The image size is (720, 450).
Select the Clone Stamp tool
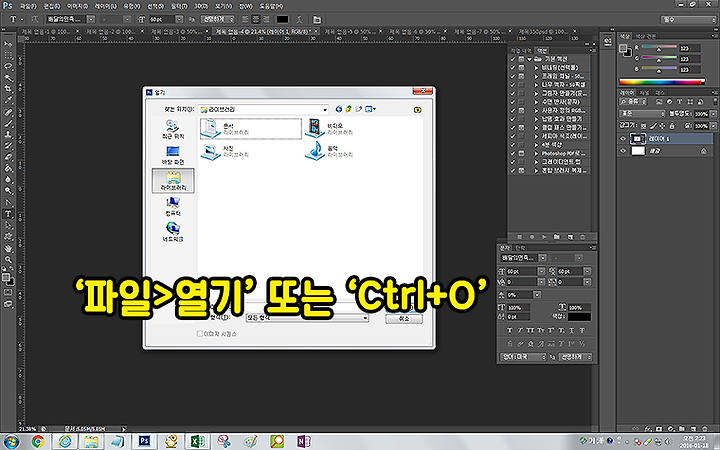pos(8,135)
